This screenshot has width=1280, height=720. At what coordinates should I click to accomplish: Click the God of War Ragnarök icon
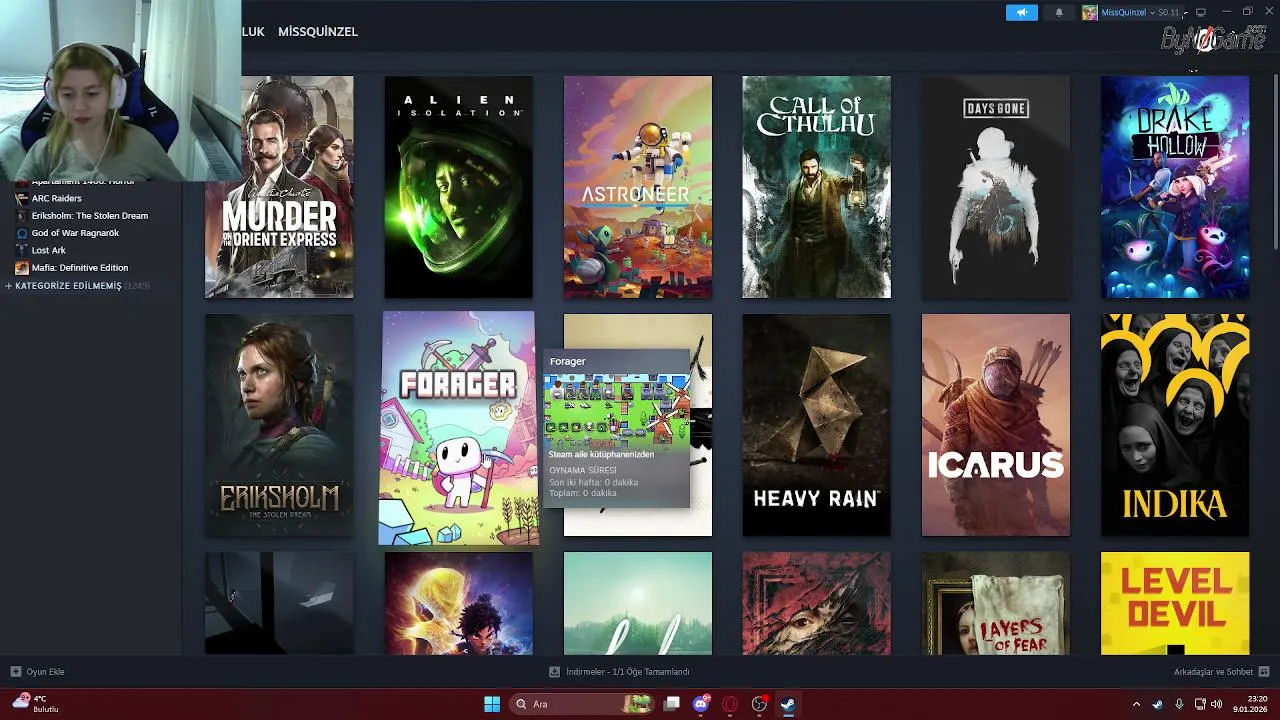pyautogui.click(x=22, y=233)
